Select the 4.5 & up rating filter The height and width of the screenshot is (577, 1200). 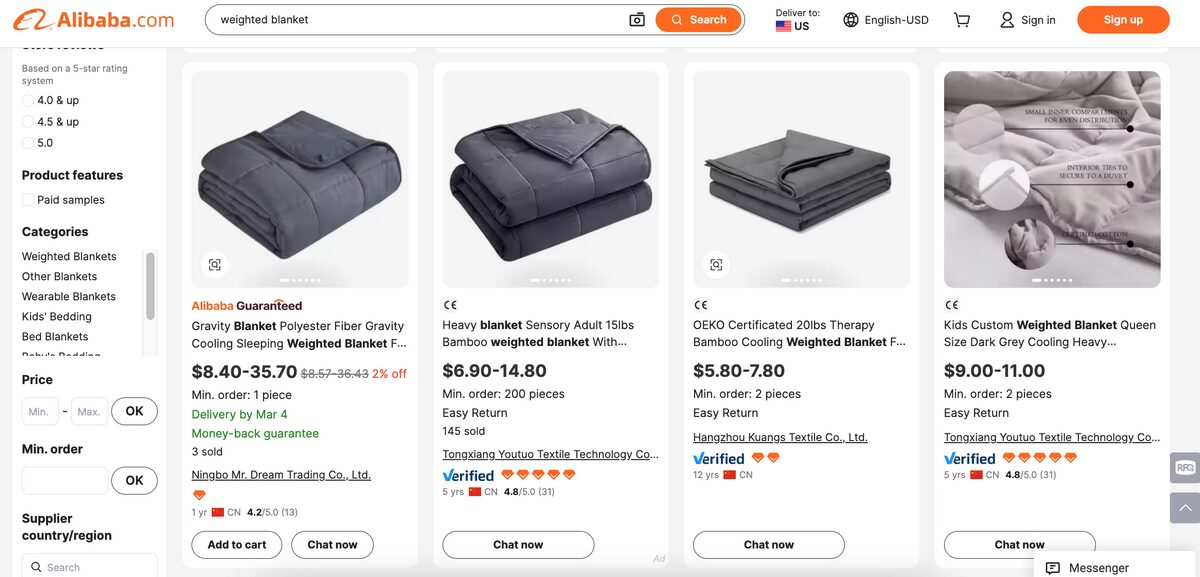pos(29,121)
